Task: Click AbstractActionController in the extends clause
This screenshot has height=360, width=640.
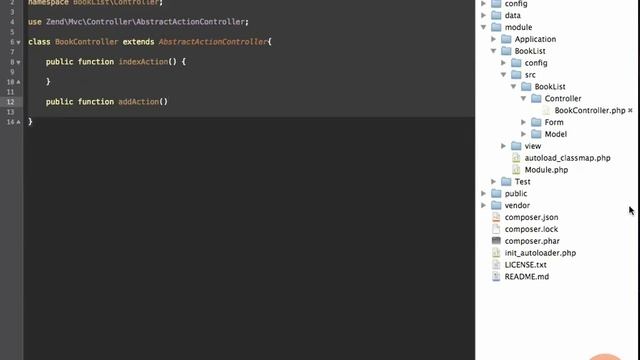Action: (213, 42)
